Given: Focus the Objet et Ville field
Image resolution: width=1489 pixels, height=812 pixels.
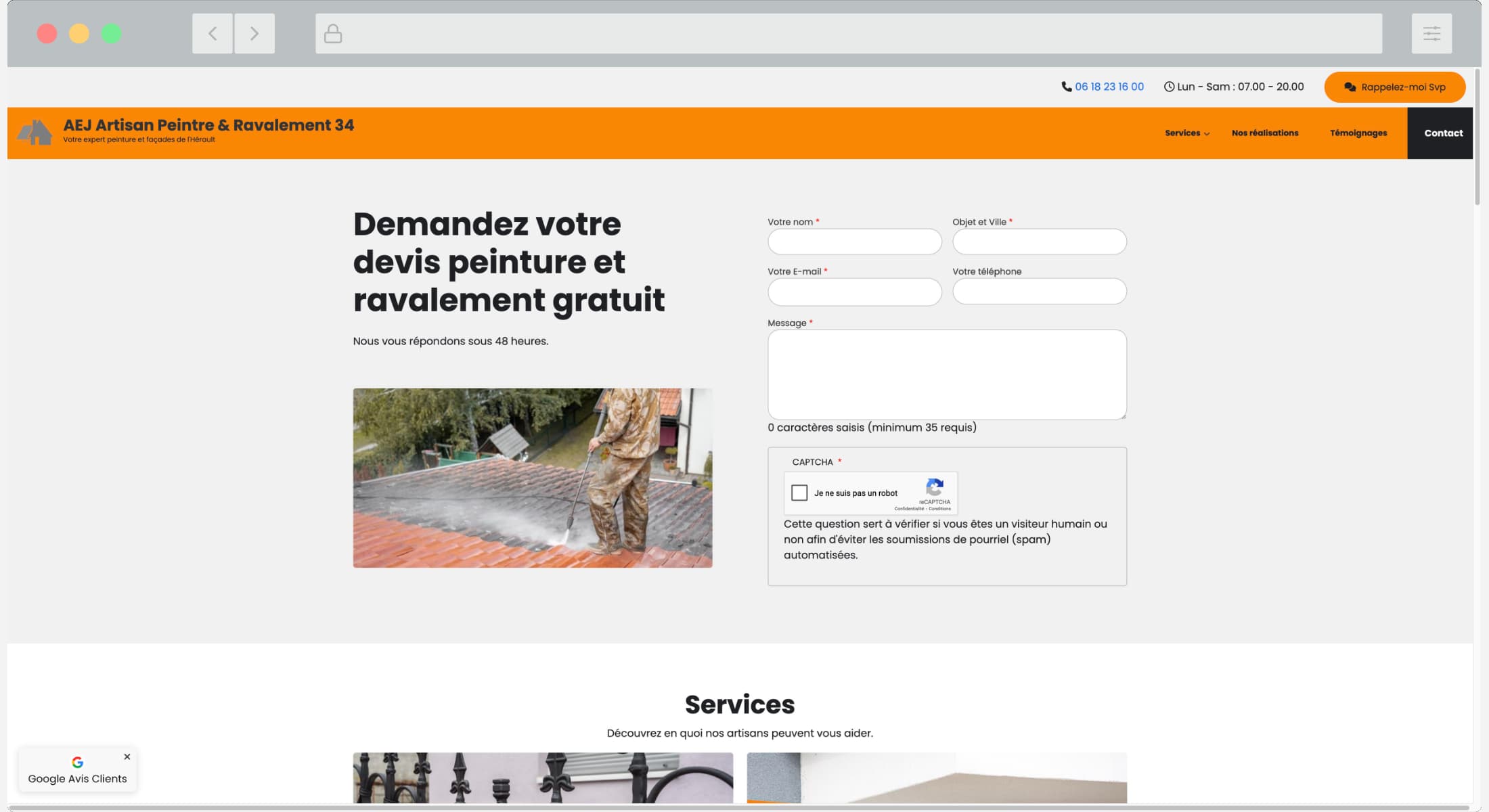Looking at the screenshot, I should (x=1039, y=242).
